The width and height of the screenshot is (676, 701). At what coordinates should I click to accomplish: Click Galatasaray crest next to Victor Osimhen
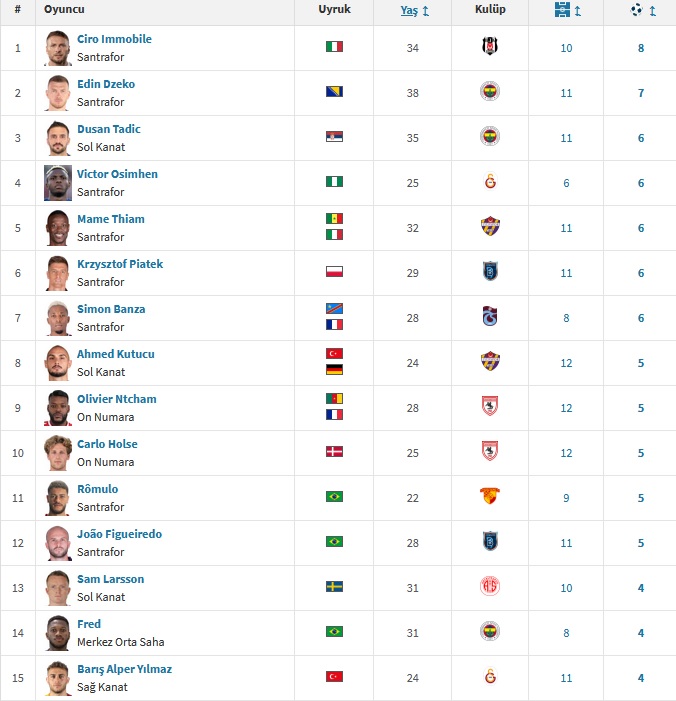click(x=490, y=182)
